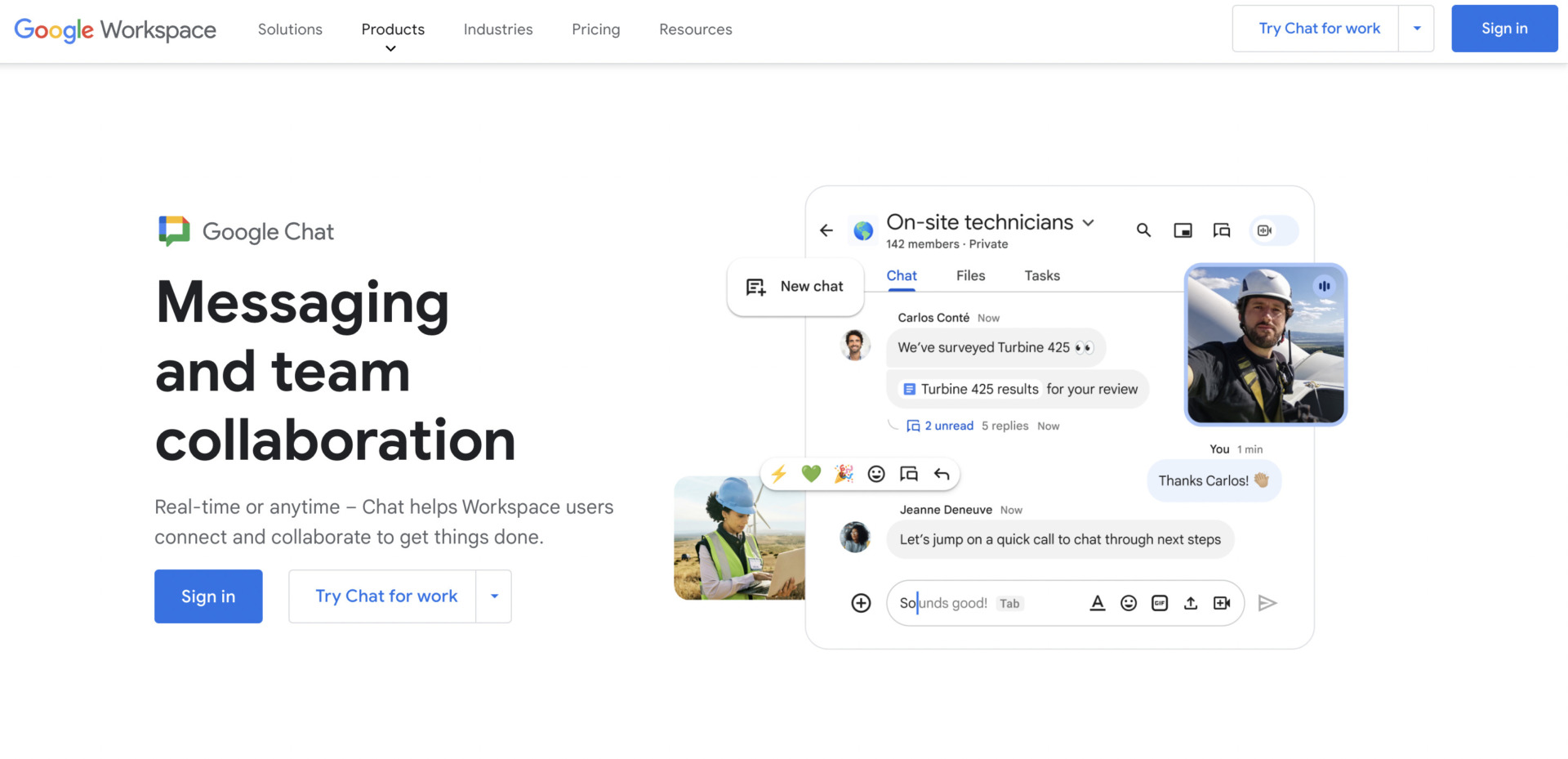Open the Try Chat for work dropdown arrow

[1417, 28]
